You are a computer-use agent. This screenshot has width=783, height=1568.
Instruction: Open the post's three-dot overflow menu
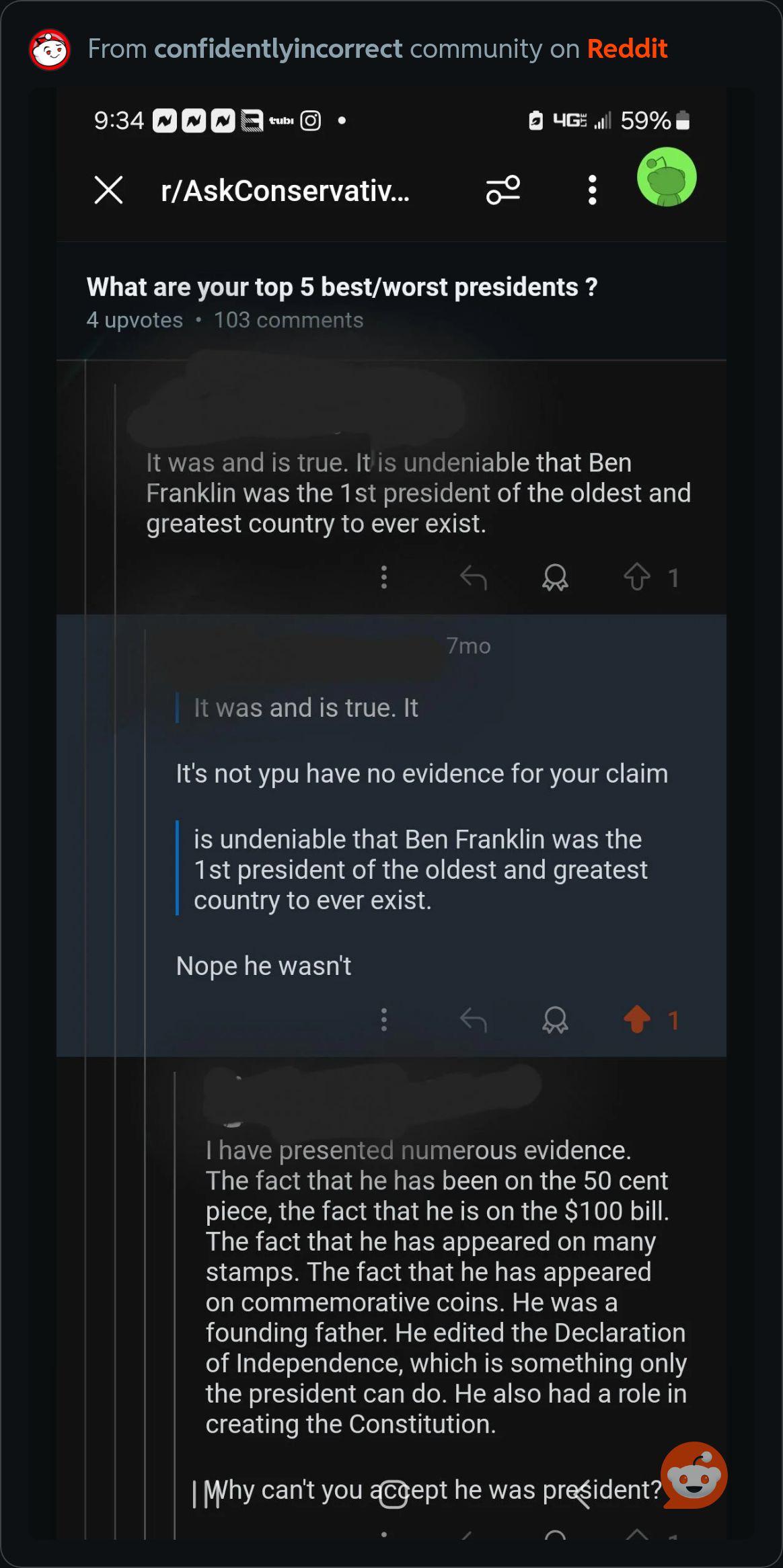tap(592, 190)
